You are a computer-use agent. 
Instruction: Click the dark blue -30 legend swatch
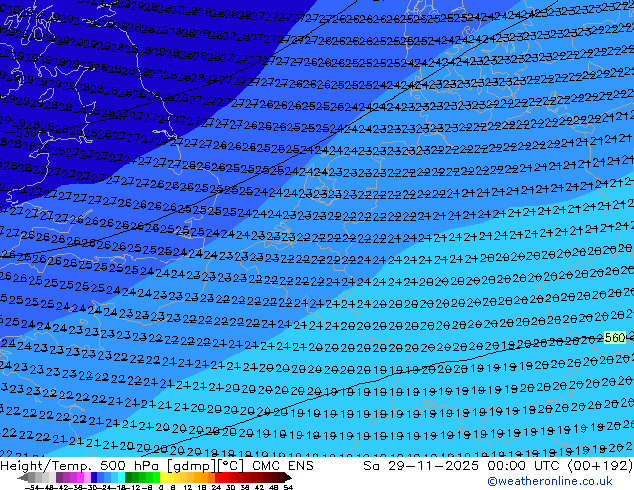pos(94,477)
